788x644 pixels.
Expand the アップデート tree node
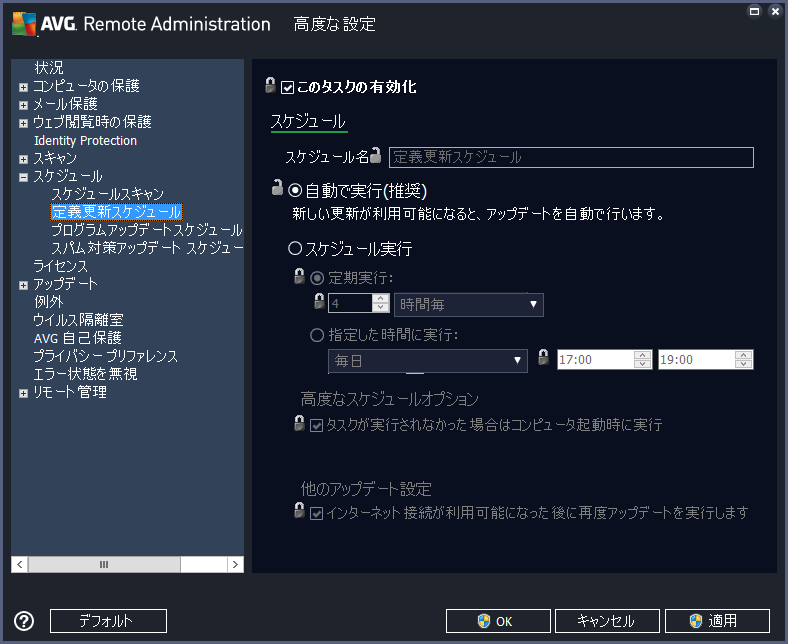pyautogui.click(x=23, y=286)
